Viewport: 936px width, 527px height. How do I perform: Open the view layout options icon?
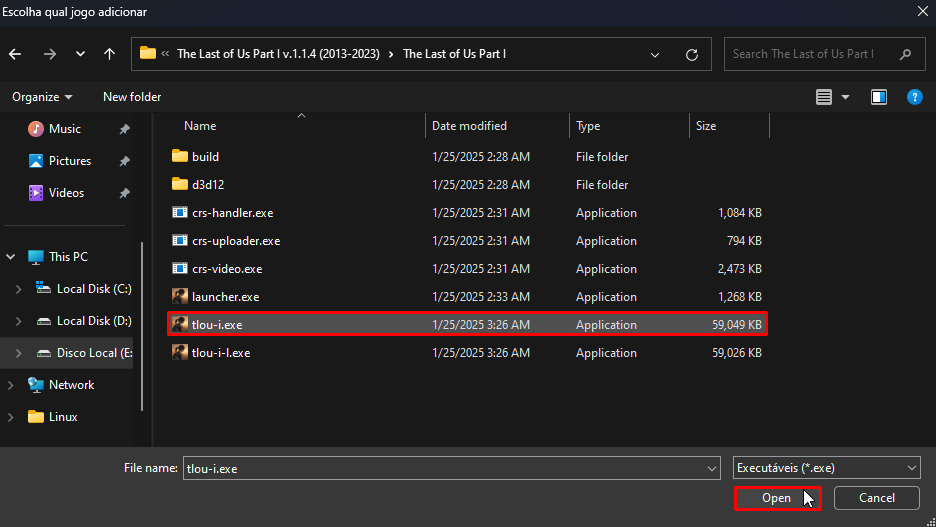coord(824,97)
